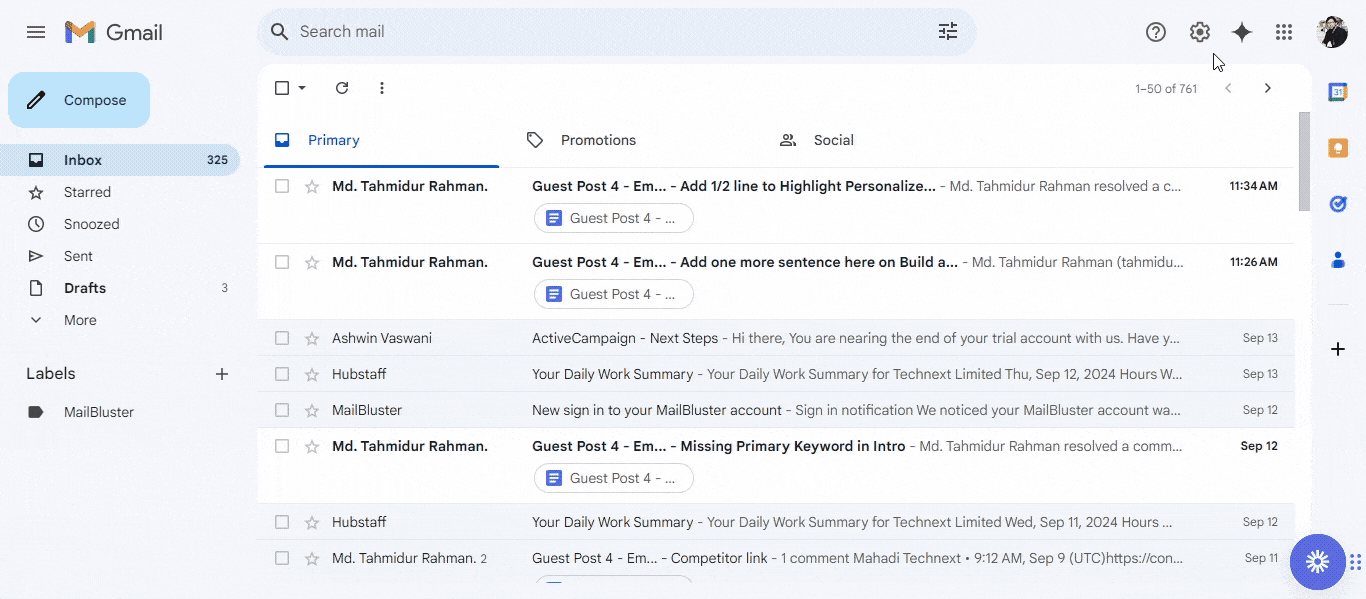Open the Drafts folder

pos(84,287)
